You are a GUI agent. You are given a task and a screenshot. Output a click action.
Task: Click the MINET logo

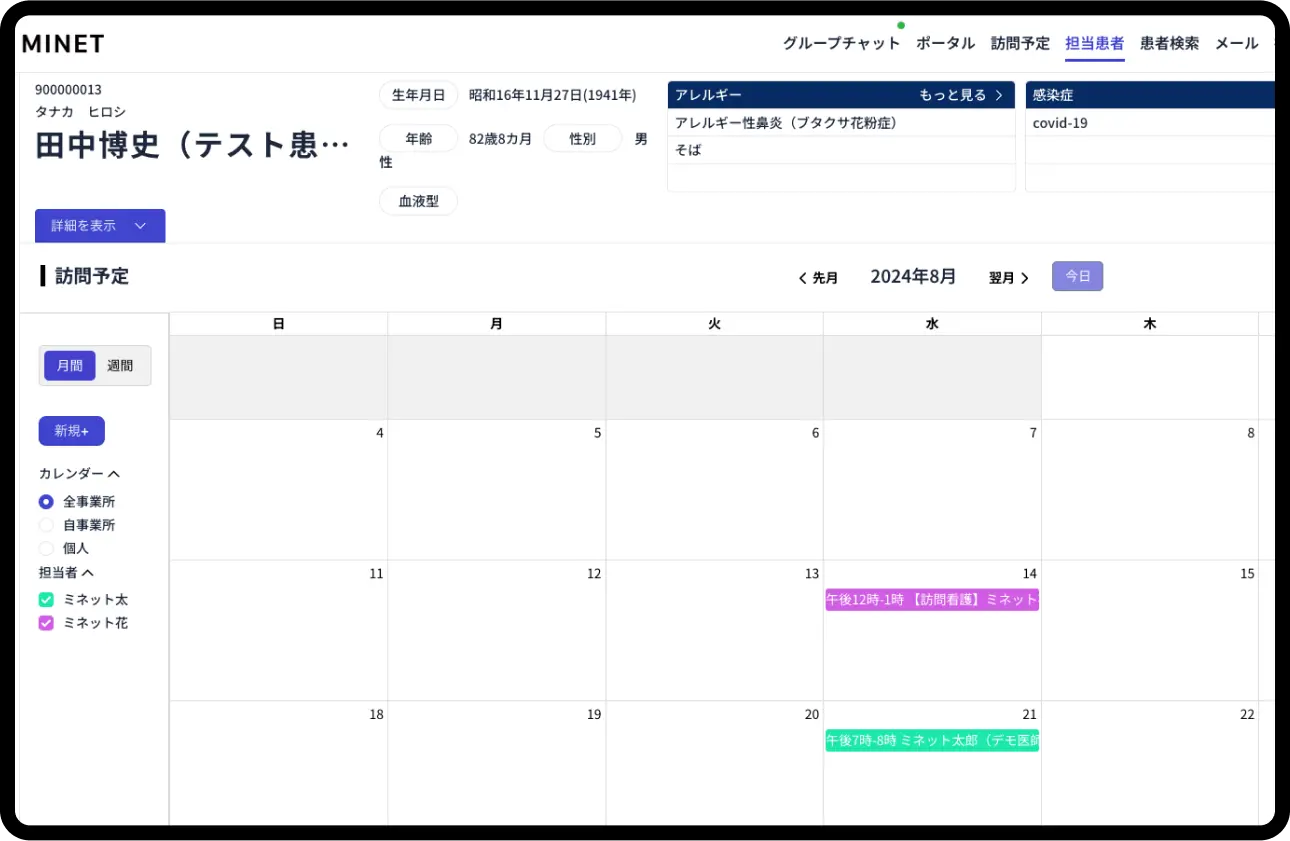(x=63, y=43)
